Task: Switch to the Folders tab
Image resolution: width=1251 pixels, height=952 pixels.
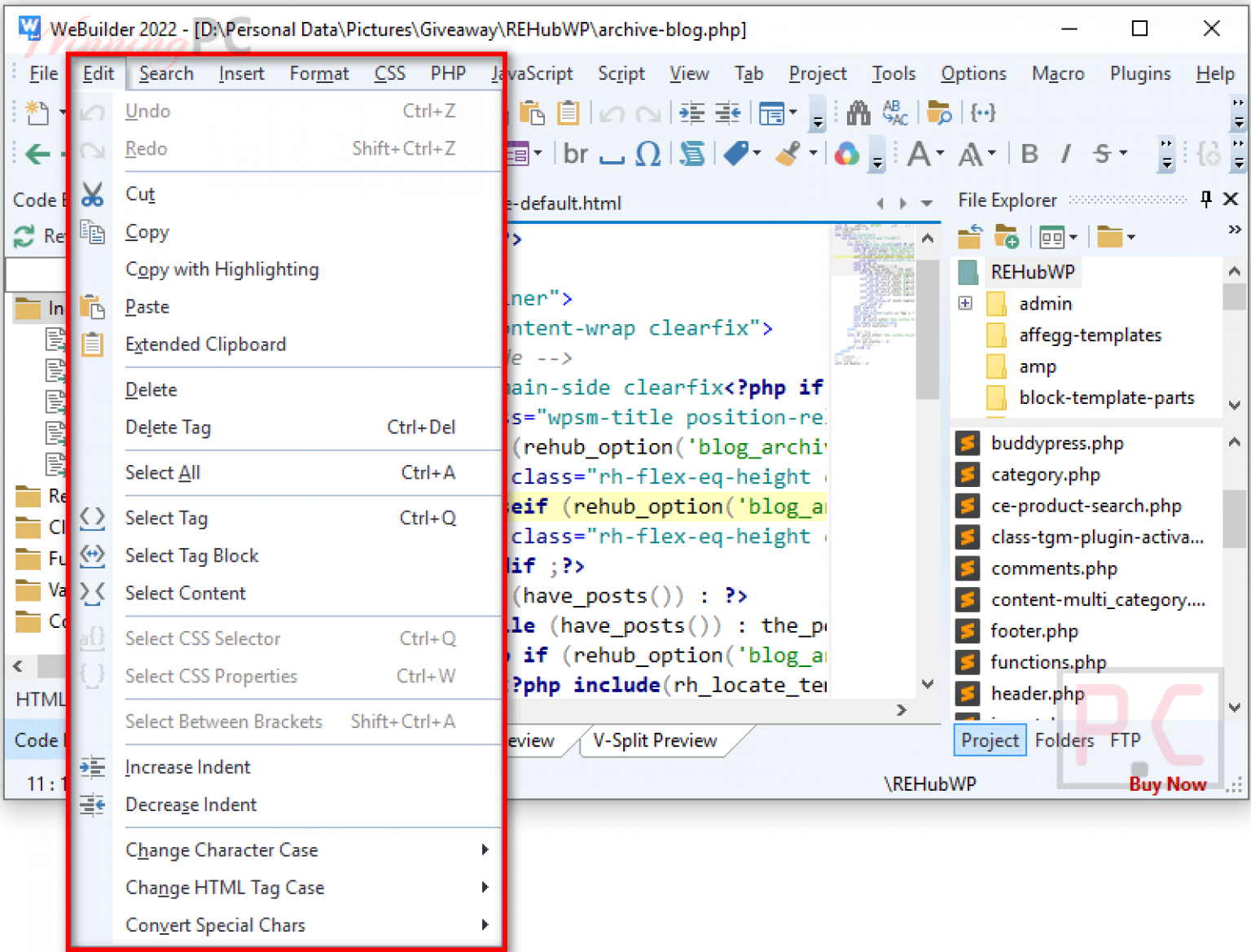Action: point(1064,740)
